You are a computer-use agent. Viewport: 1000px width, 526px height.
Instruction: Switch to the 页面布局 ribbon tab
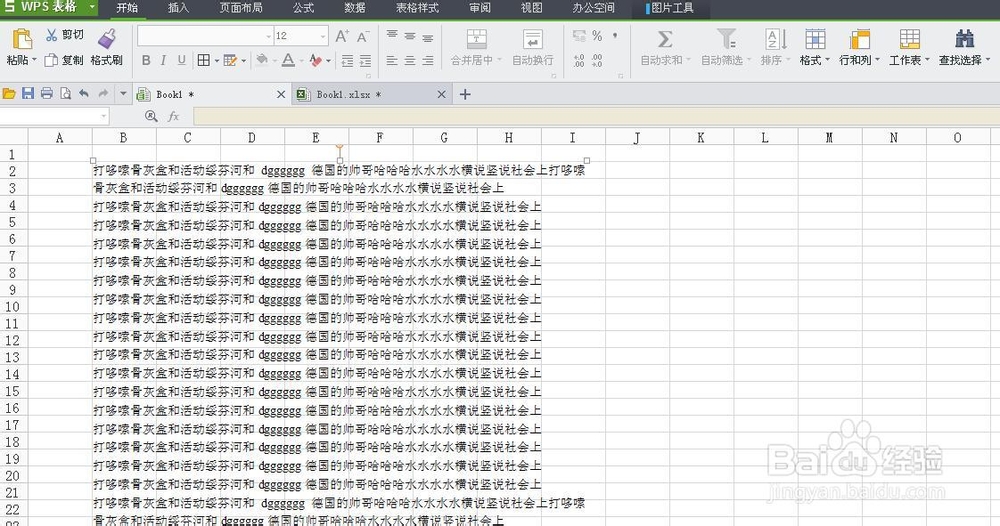[240, 8]
